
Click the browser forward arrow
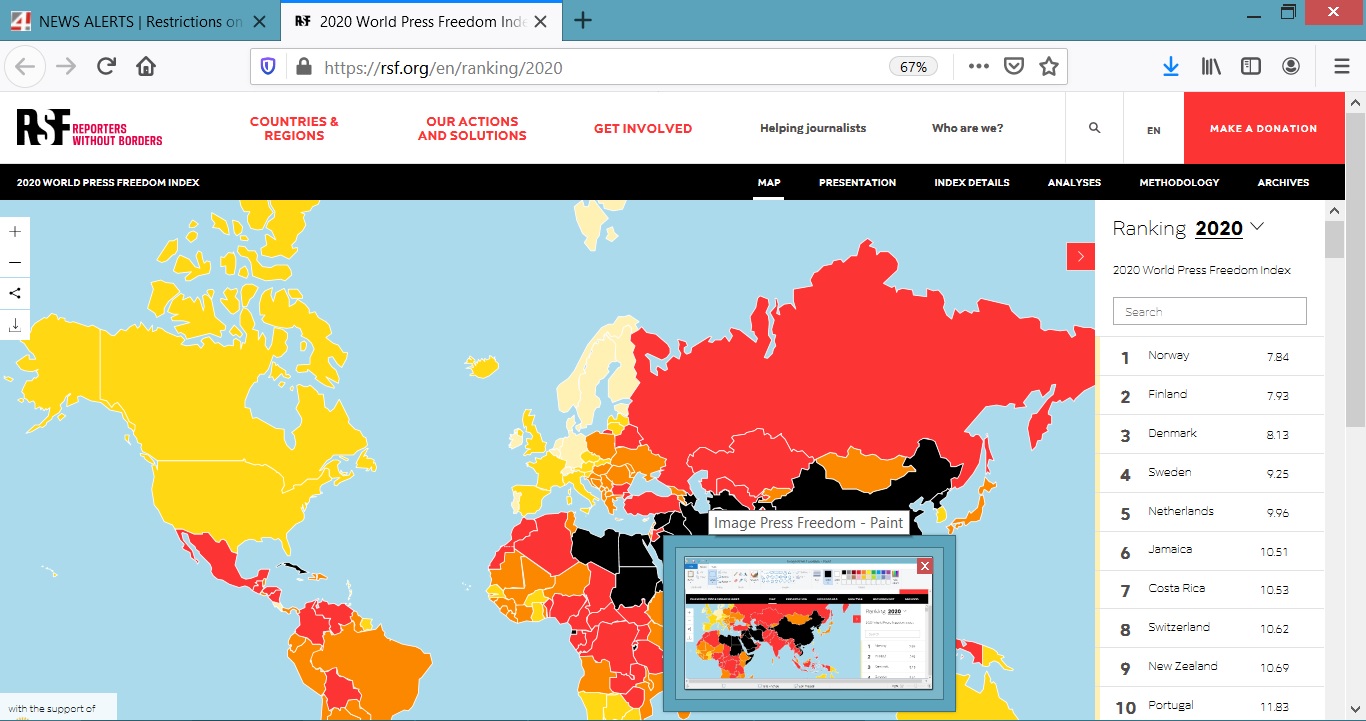pyautogui.click(x=66, y=67)
